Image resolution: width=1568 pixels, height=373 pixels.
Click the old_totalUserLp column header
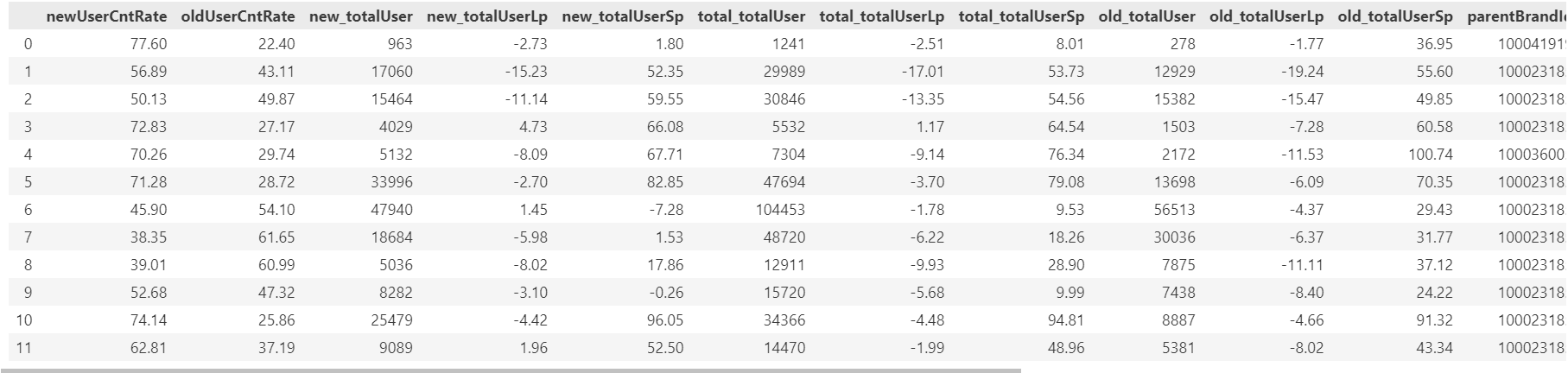point(1266,16)
